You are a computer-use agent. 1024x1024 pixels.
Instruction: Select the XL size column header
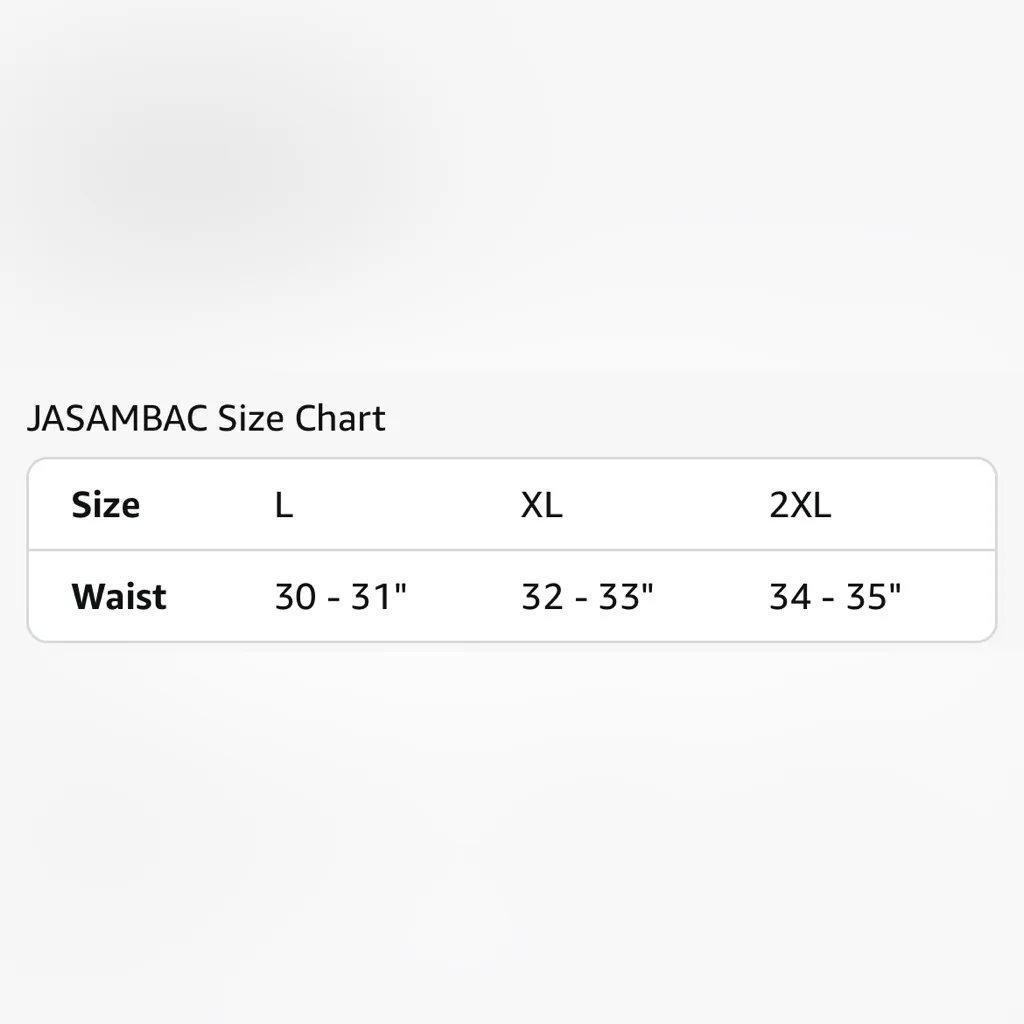click(541, 505)
